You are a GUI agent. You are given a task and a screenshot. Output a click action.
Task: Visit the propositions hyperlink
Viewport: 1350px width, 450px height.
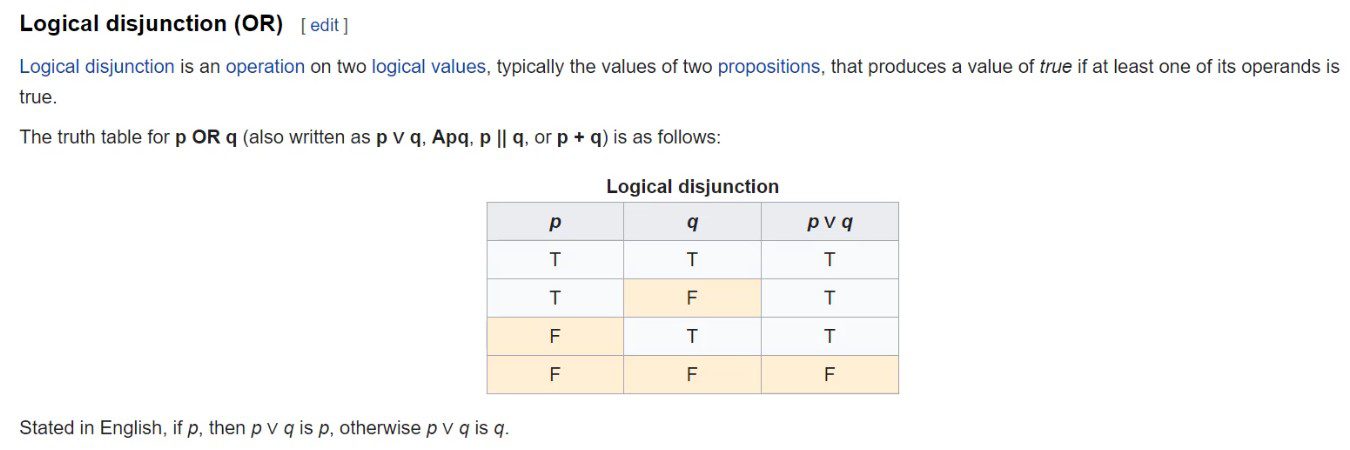[x=769, y=67]
